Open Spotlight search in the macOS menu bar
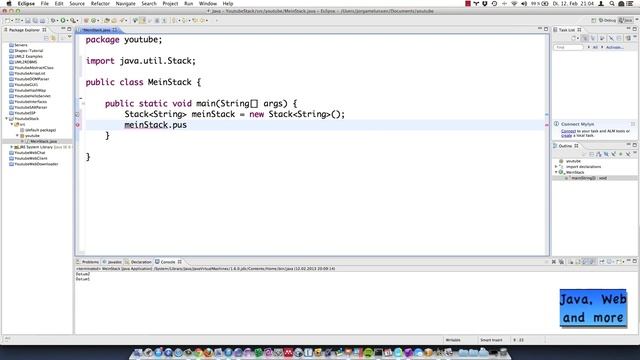640x360 pixels. (612, 3)
